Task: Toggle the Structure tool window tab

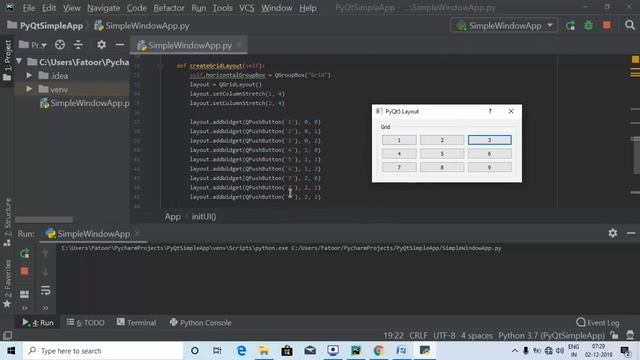Action: [7, 222]
